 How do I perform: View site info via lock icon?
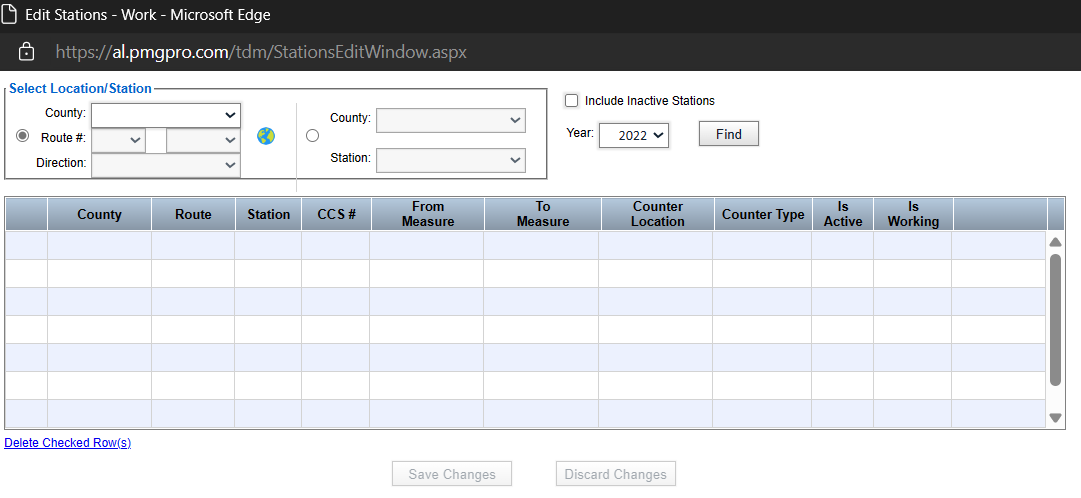[x=26, y=52]
